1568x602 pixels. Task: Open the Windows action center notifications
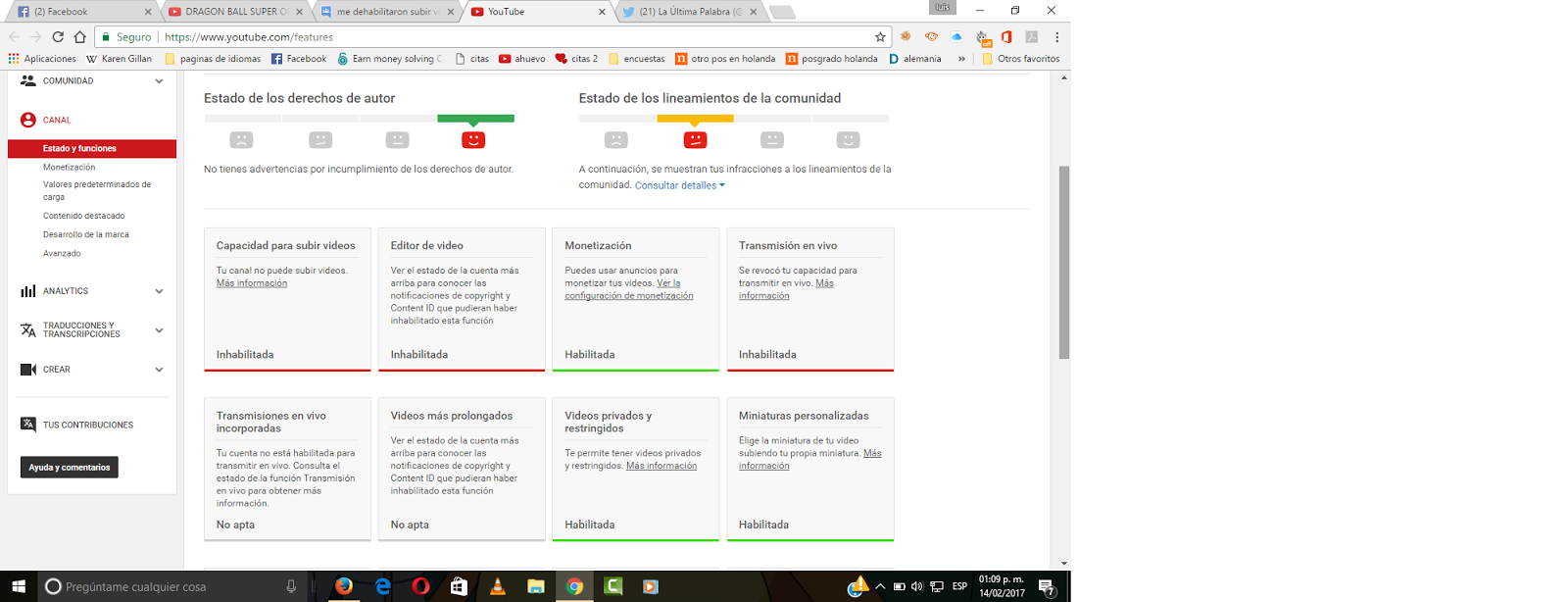[1047, 587]
